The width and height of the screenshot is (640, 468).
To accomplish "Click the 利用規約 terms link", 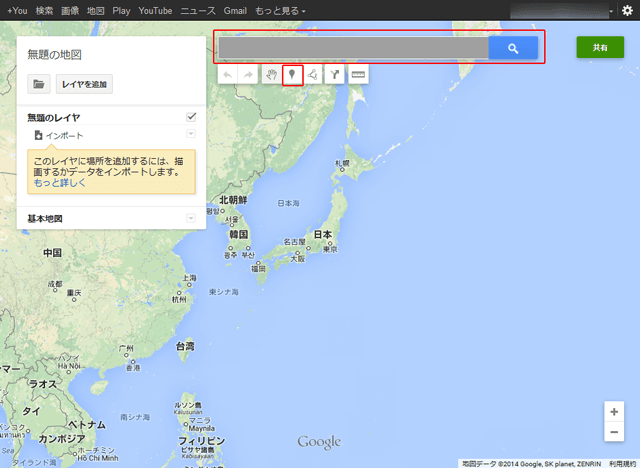I will tap(624, 464).
